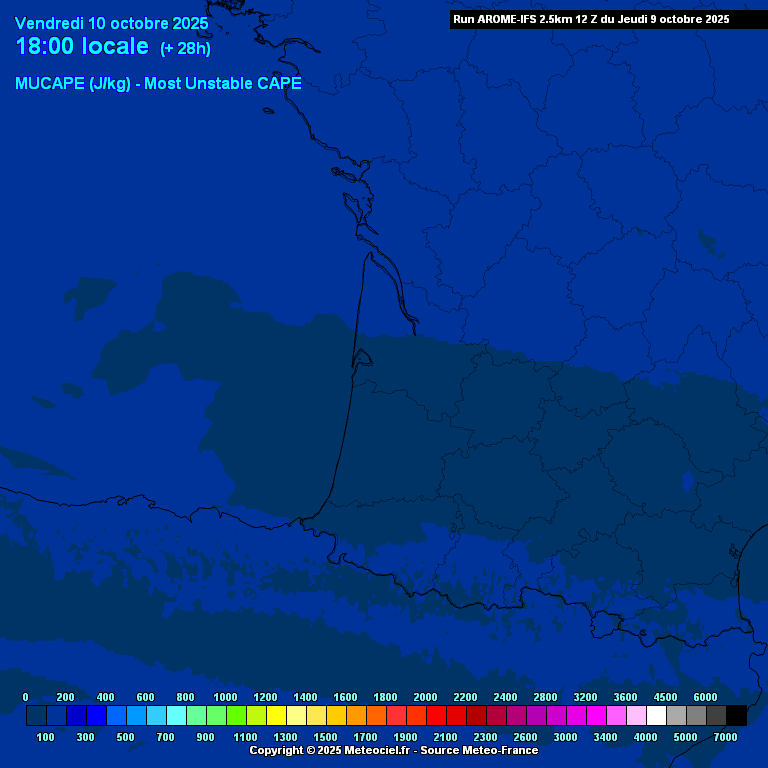This screenshot has width=768, height=768.
Task: Select the pure yellow swatch labeled 1200
Action: [276, 715]
